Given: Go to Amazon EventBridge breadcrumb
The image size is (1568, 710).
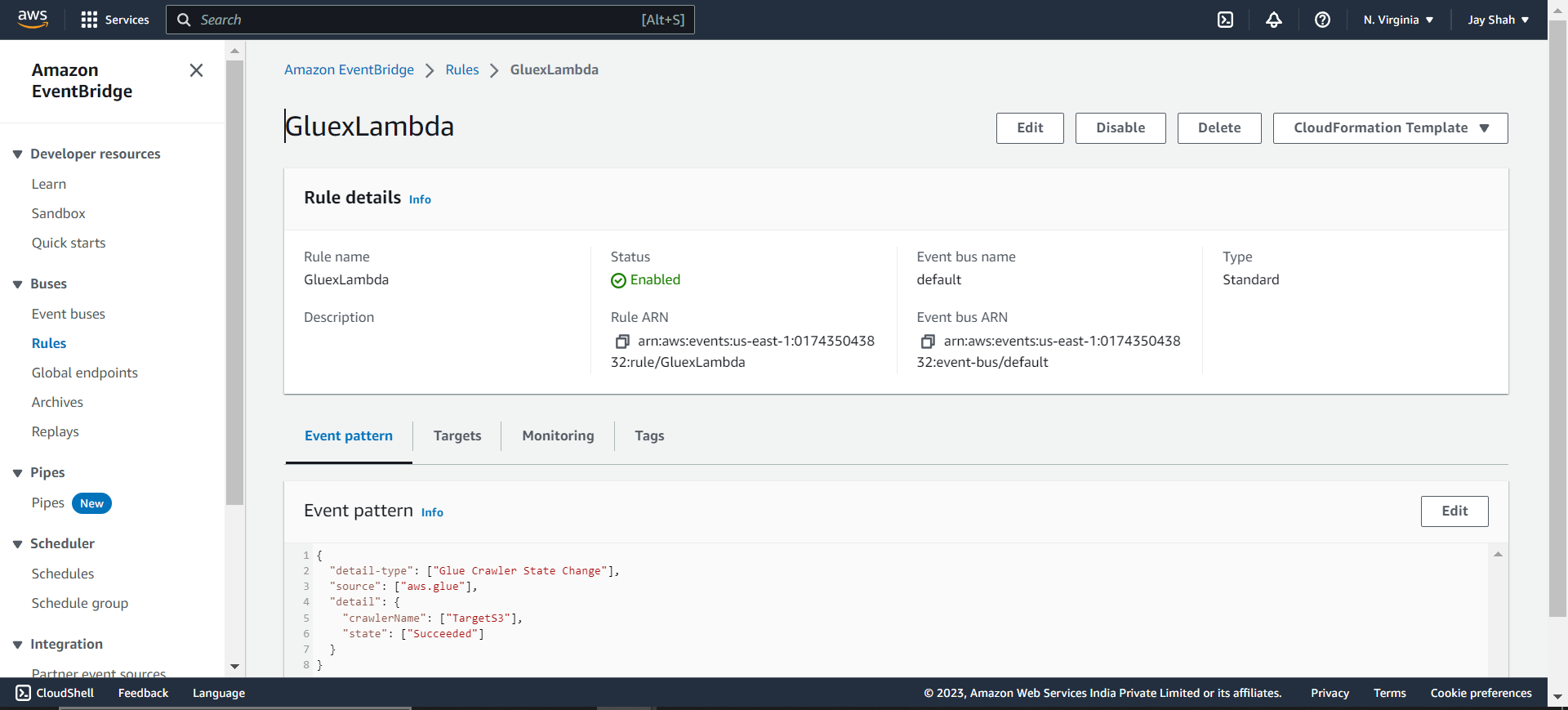Looking at the screenshot, I should (x=349, y=70).
